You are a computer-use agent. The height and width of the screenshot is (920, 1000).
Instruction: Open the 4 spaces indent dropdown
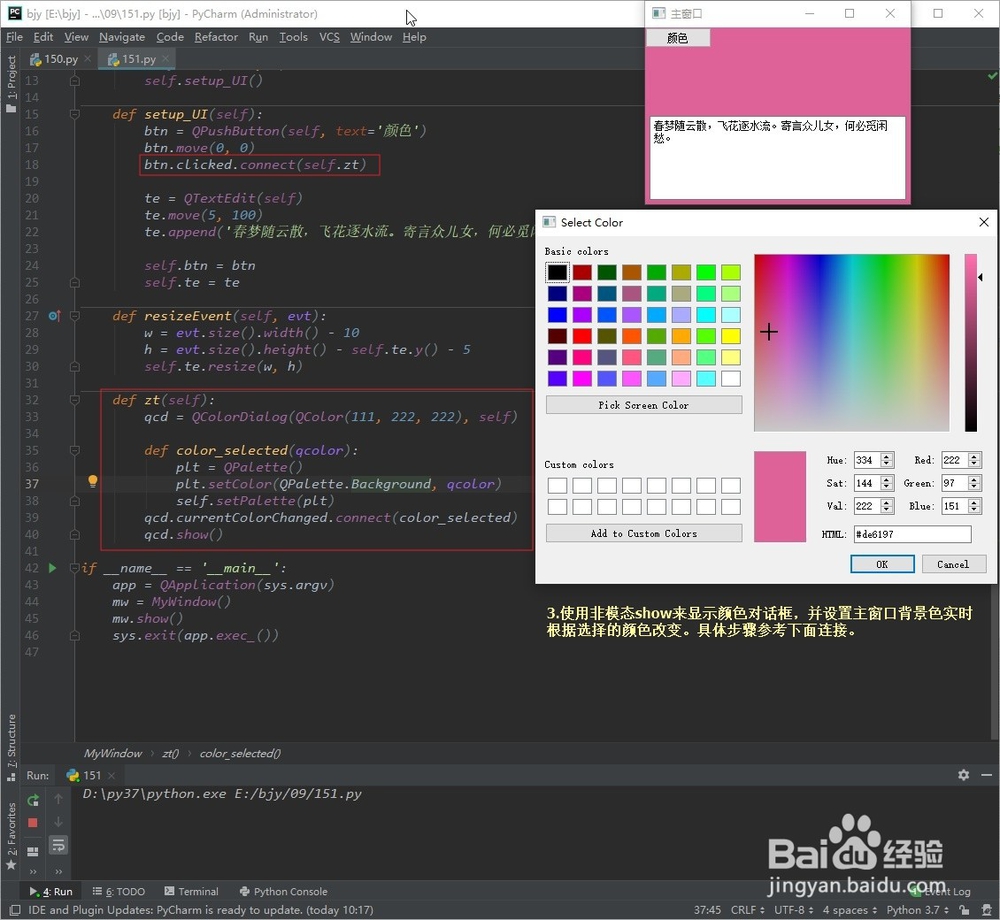click(x=849, y=910)
